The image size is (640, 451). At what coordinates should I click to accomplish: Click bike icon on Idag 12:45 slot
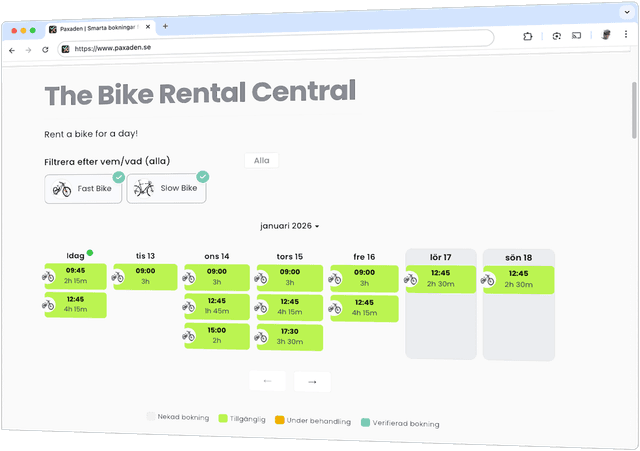(x=48, y=305)
